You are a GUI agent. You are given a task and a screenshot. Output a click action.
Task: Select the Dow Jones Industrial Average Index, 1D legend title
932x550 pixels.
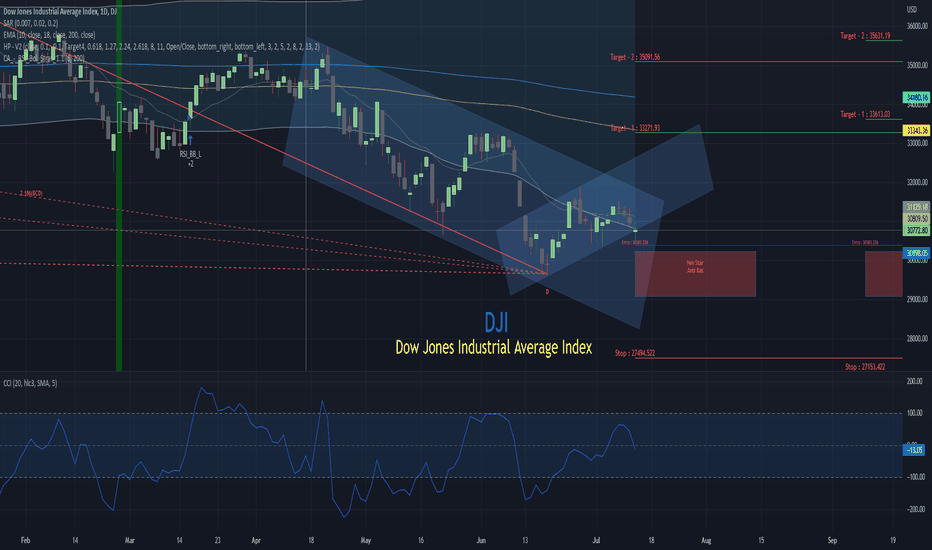point(59,11)
